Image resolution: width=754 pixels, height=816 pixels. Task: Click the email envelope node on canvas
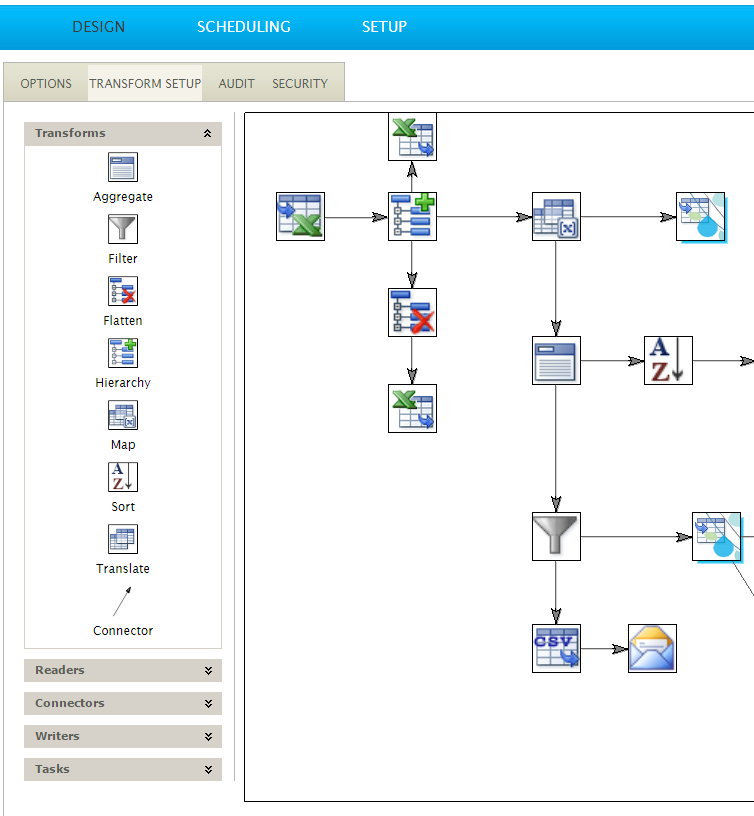(x=652, y=648)
